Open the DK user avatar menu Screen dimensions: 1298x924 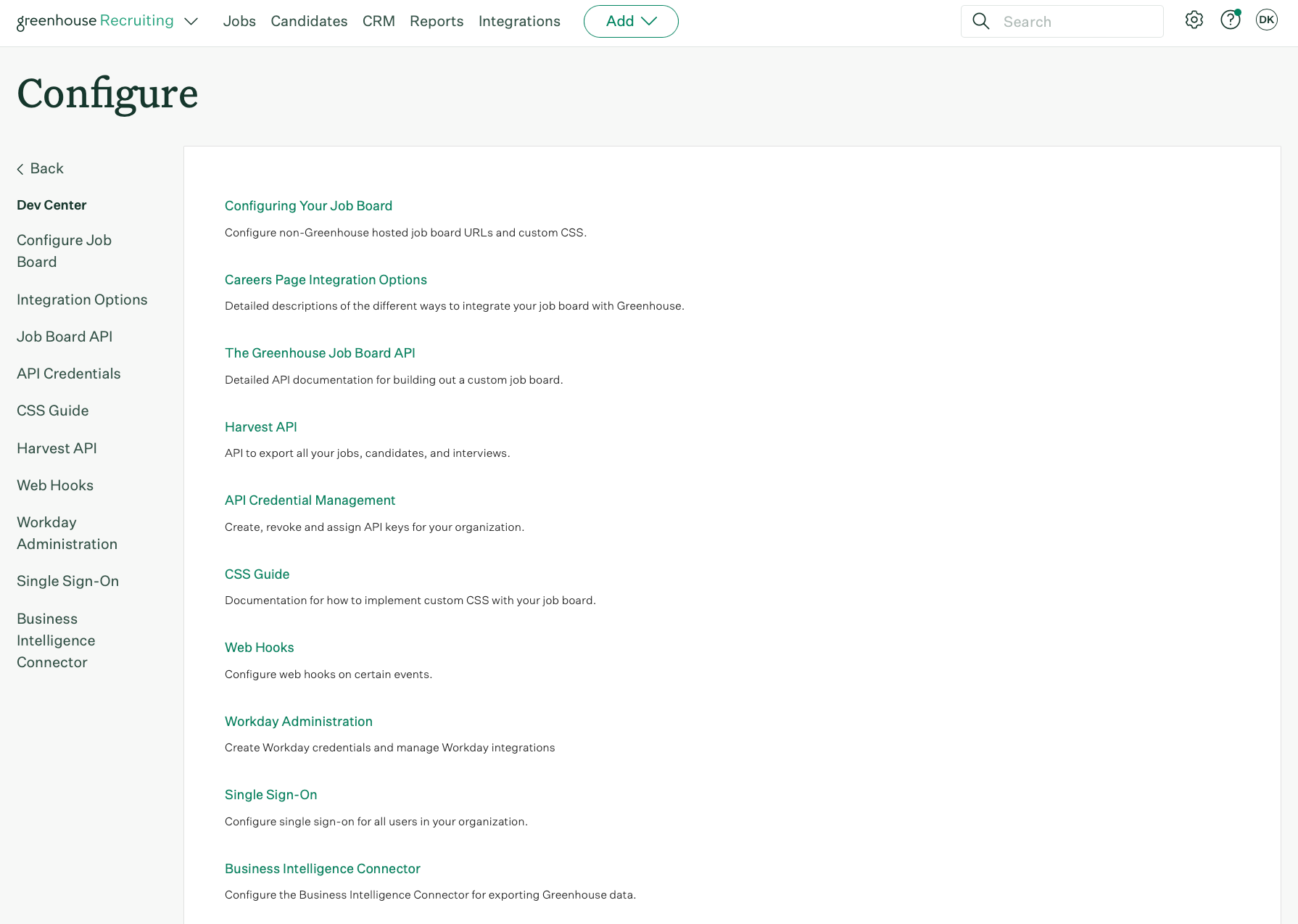[1267, 20]
